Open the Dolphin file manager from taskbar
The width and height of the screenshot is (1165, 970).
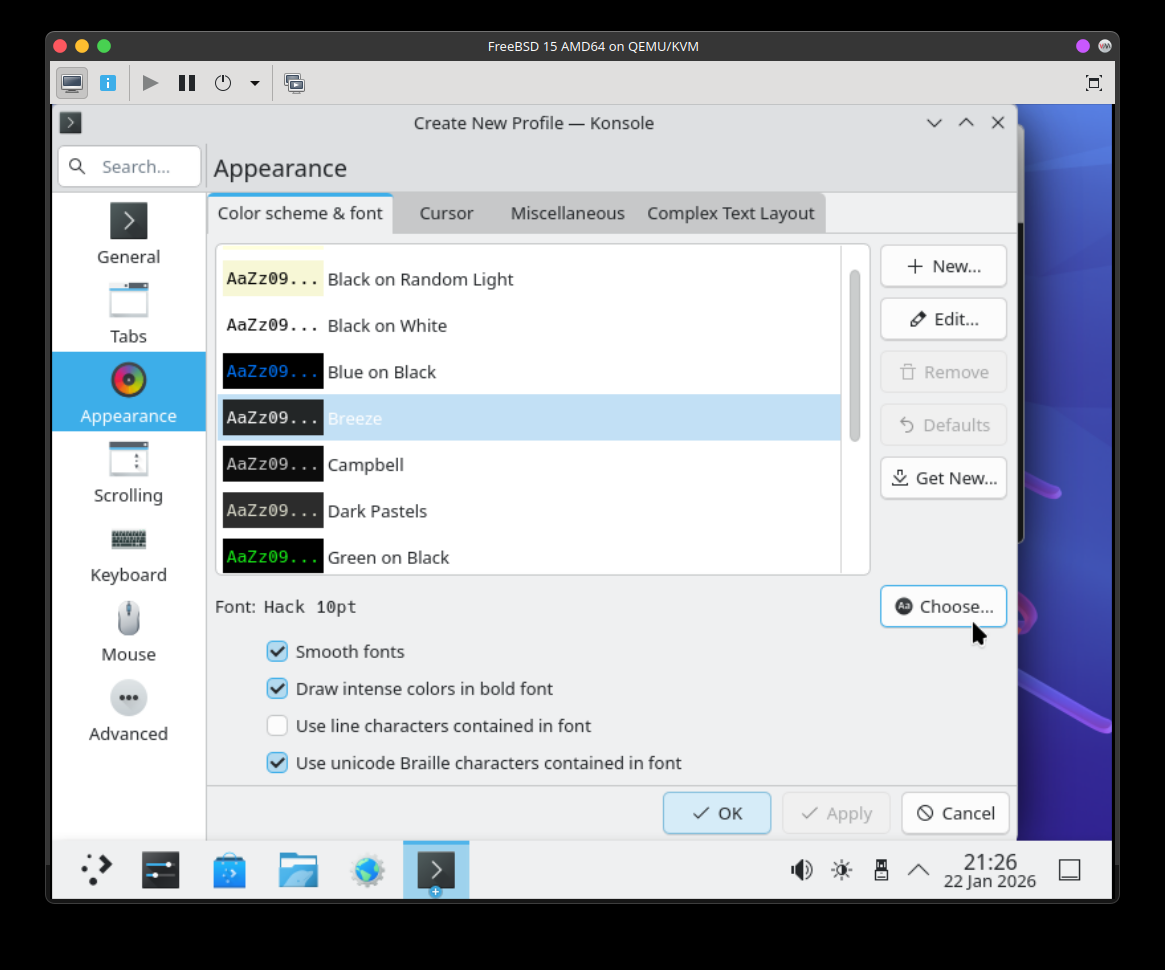pos(298,870)
